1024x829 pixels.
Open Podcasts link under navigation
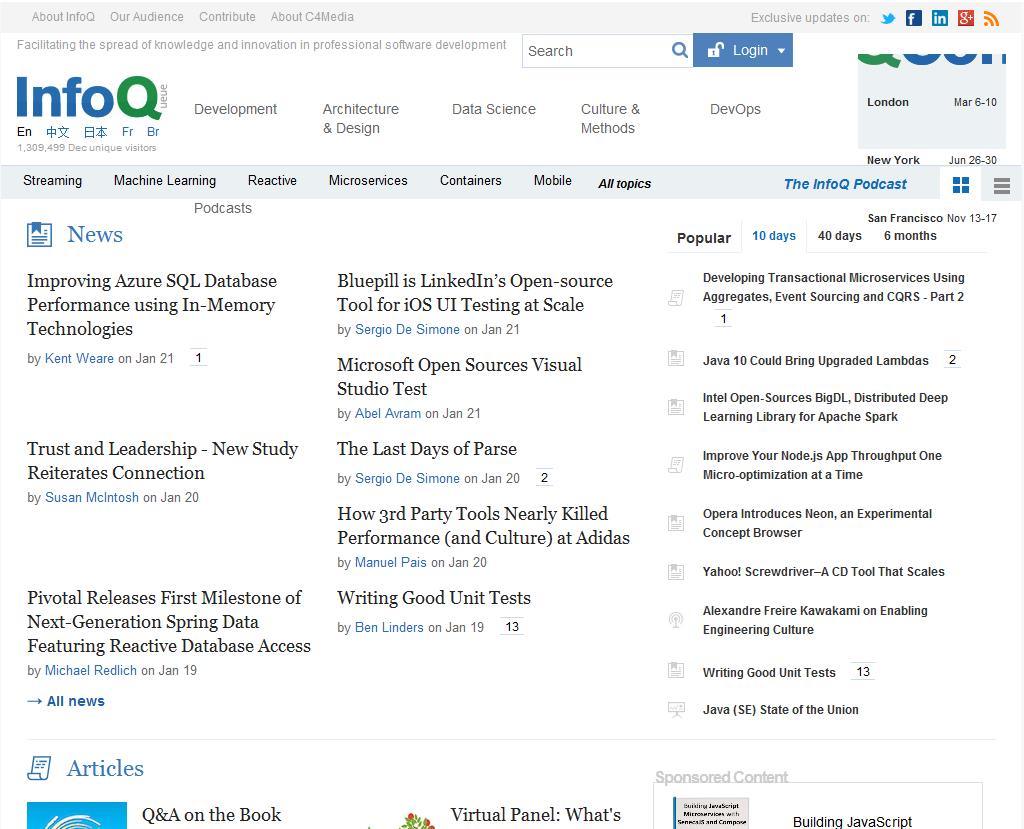[223, 208]
